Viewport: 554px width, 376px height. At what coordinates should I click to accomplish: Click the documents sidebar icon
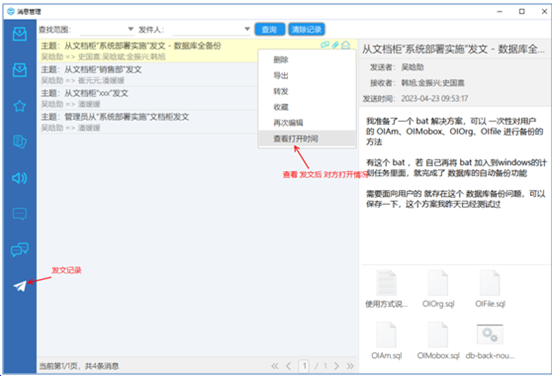[x=20, y=142]
